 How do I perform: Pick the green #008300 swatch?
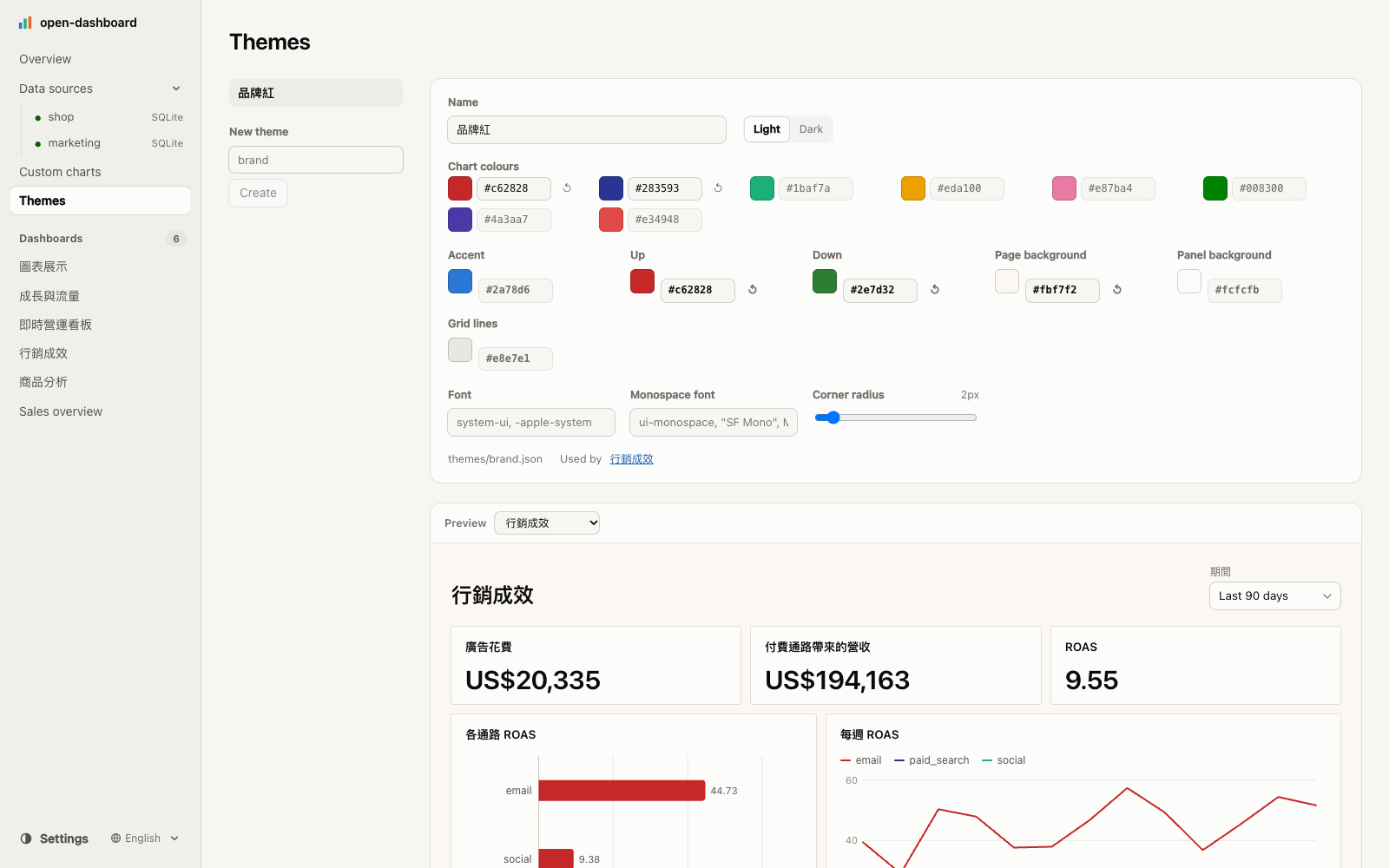[x=1215, y=188]
